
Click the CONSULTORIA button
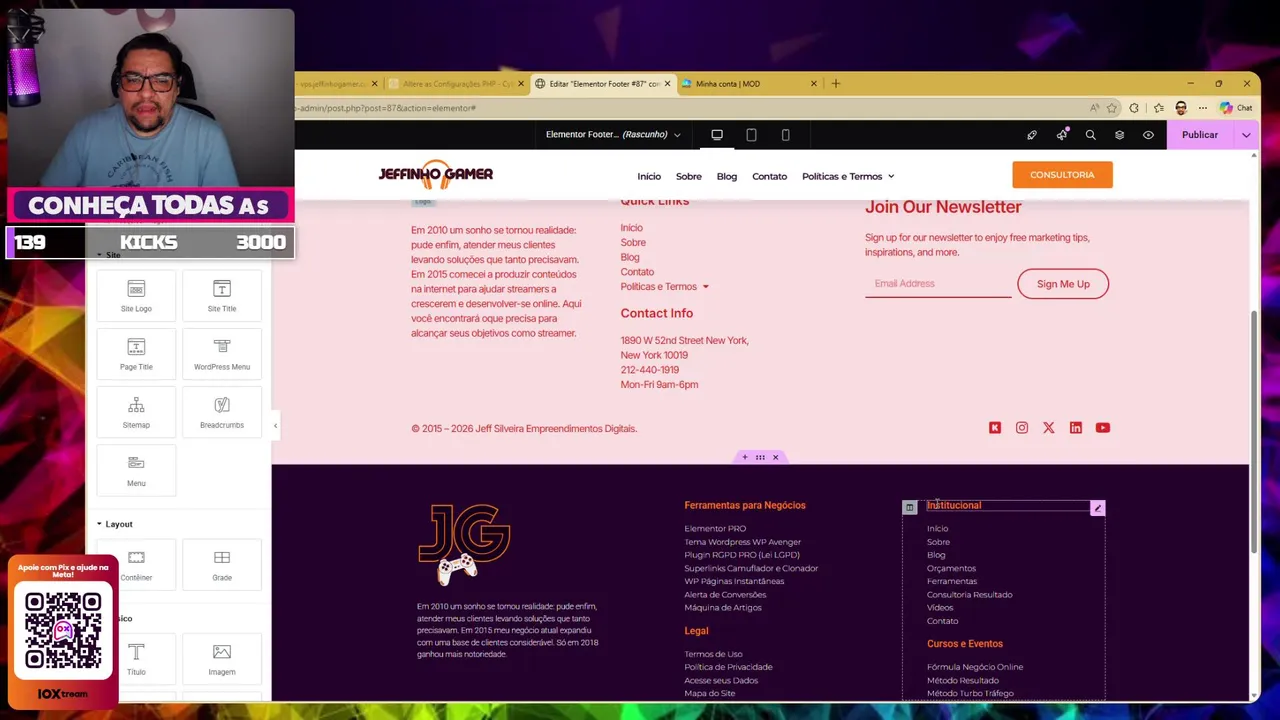(x=1062, y=175)
